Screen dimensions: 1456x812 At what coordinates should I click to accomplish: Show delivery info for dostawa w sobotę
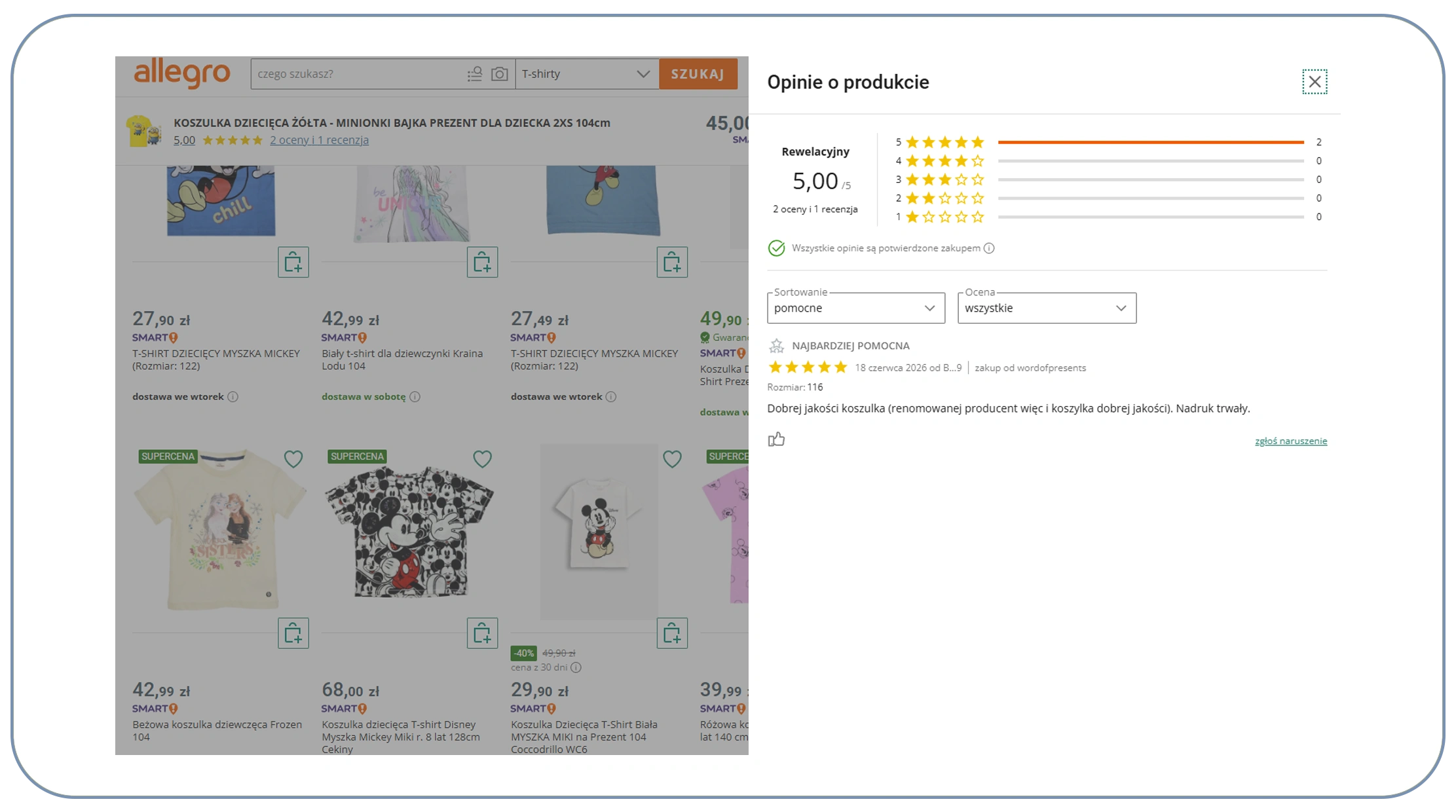tap(415, 397)
